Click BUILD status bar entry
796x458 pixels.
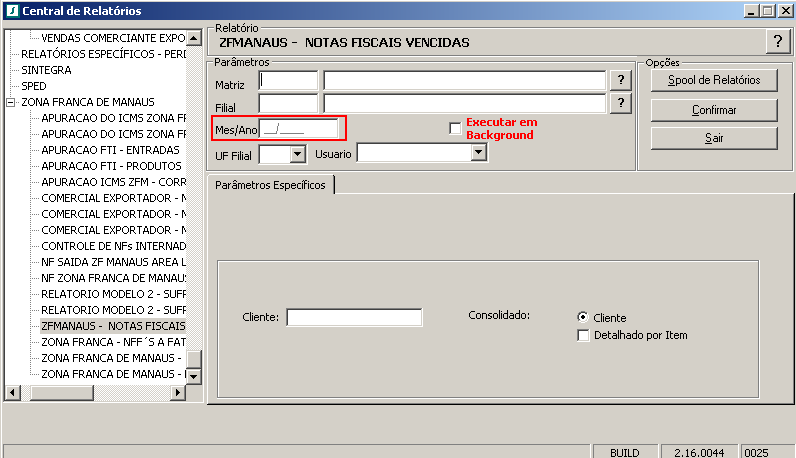(625, 452)
